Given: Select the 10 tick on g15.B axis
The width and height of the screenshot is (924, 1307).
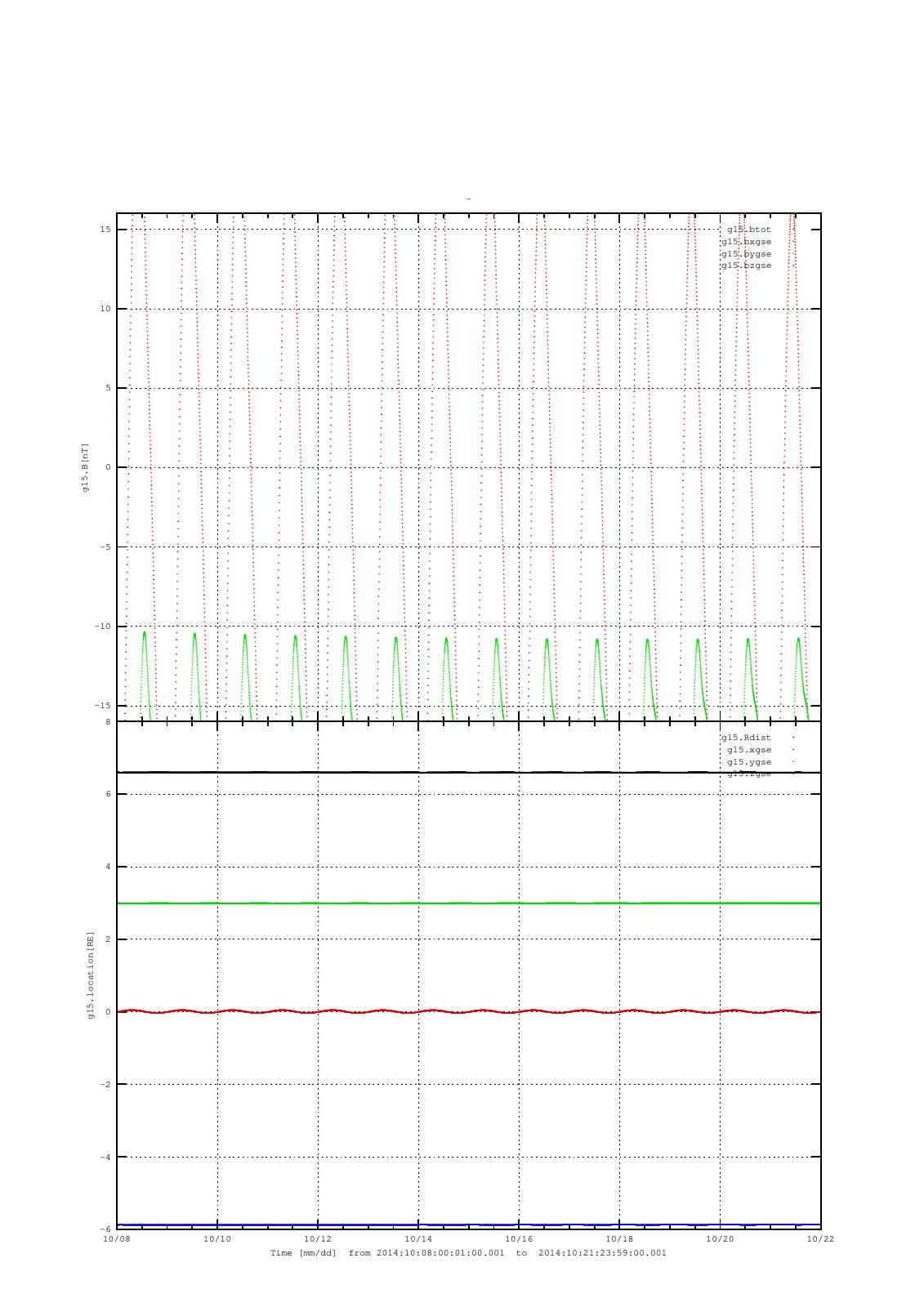Looking at the screenshot, I should 105,309.
